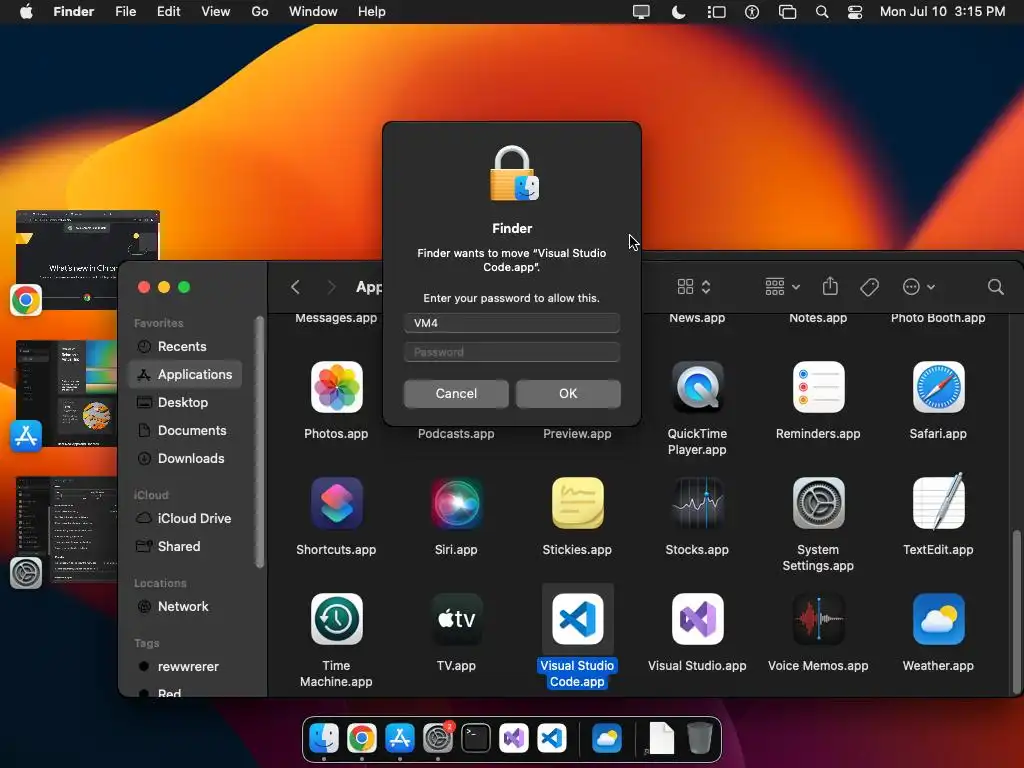1024x768 pixels.
Task: Click Cancel in the Finder password dialog
Action: coord(456,394)
